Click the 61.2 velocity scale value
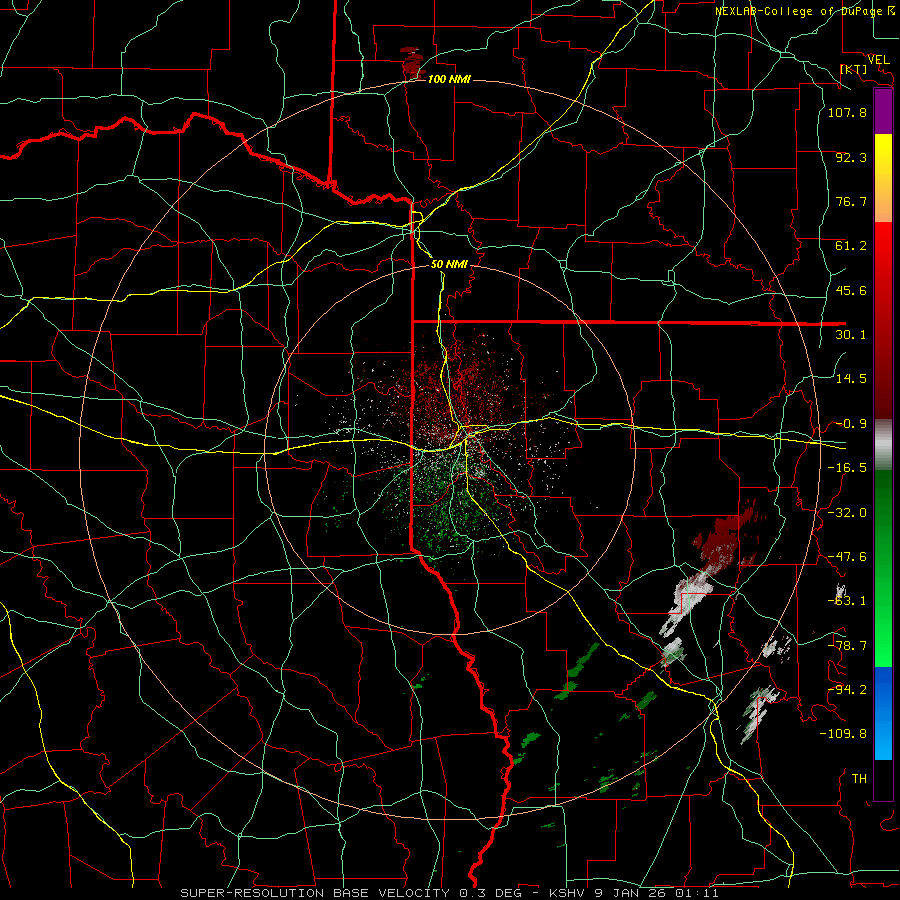The width and height of the screenshot is (900, 900). [x=851, y=246]
